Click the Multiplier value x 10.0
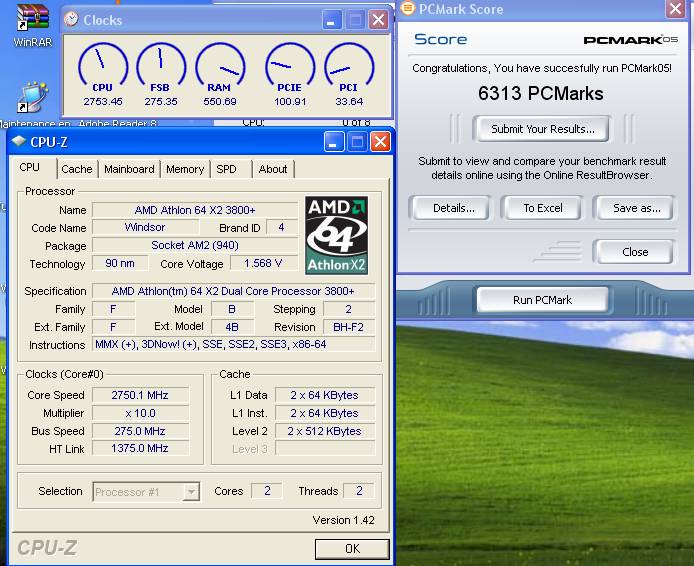Screen dimensions: 694x566 coord(140,413)
